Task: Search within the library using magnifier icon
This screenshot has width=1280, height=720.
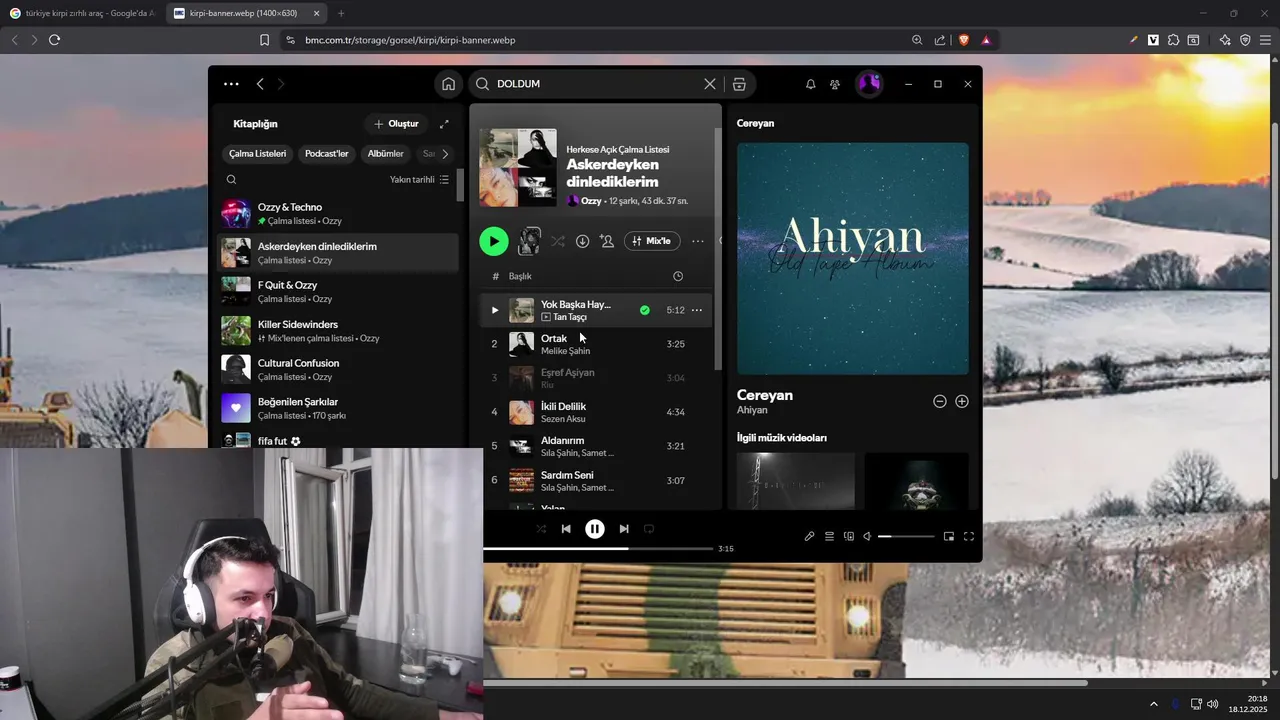Action: click(x=231, y=180)
